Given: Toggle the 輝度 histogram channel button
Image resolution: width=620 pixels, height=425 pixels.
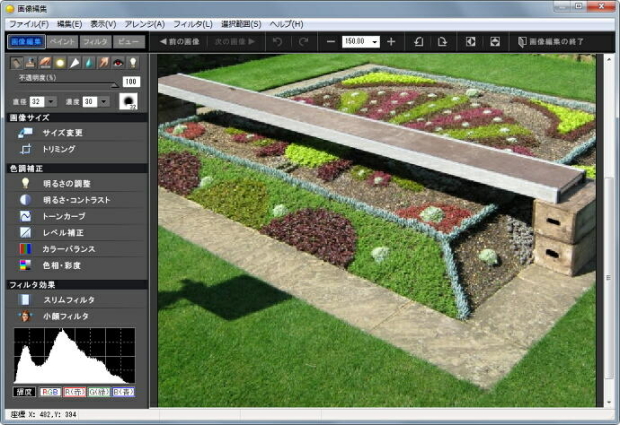Looking at the screenshot, I should click(24, 392).
